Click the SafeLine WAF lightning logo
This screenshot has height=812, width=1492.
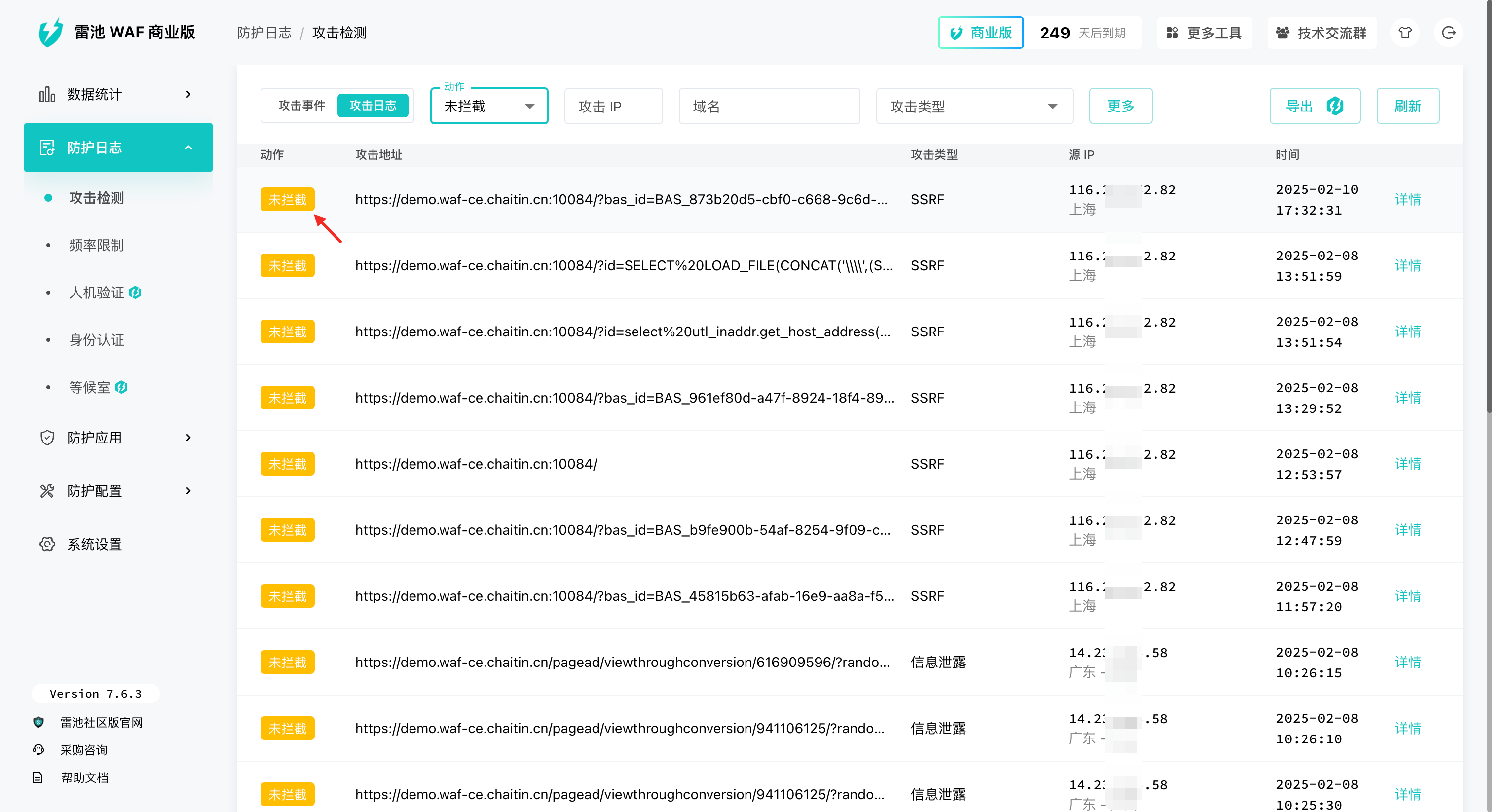[50, 33]
